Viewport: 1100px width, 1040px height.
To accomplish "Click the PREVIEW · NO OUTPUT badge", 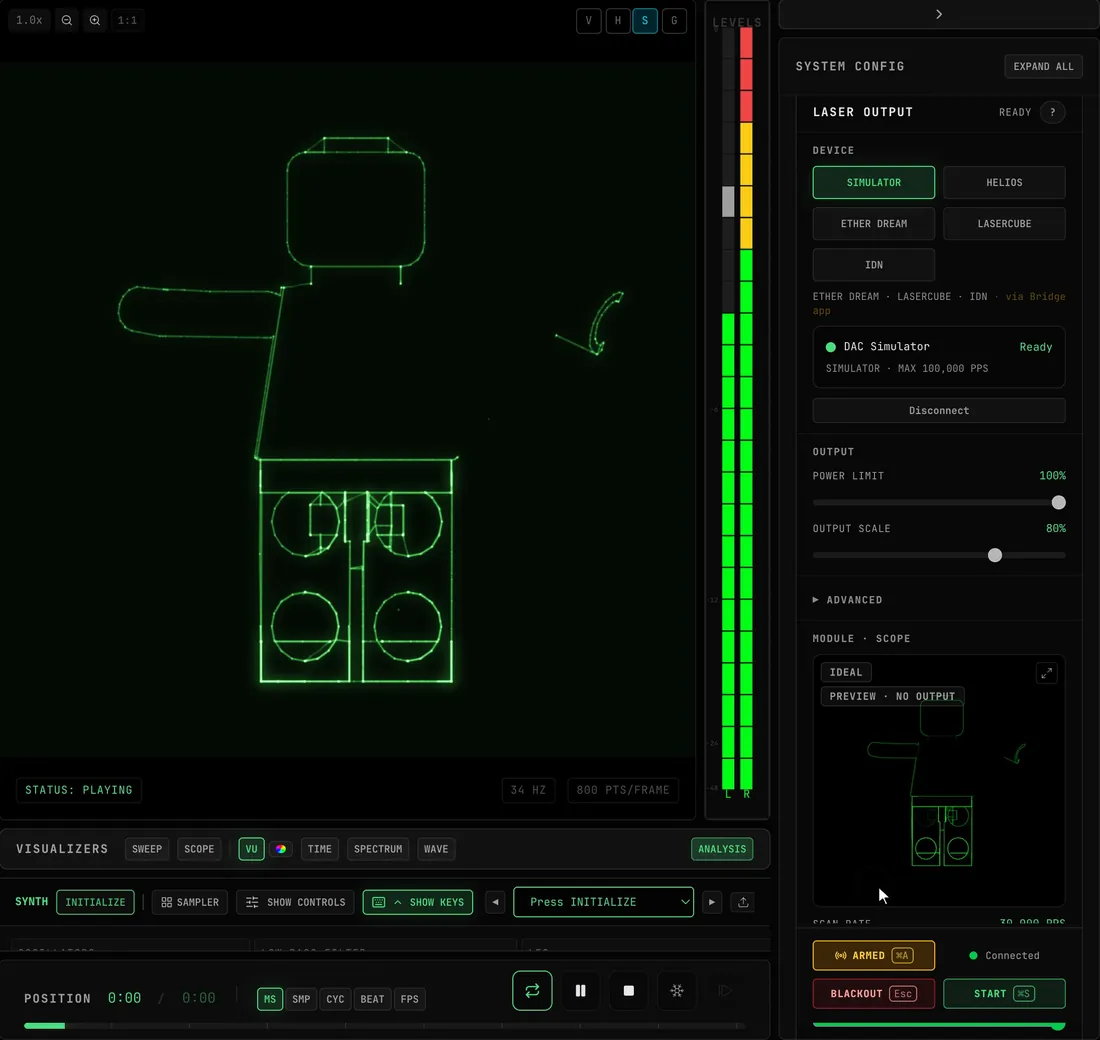I will (x=892, y=696).
